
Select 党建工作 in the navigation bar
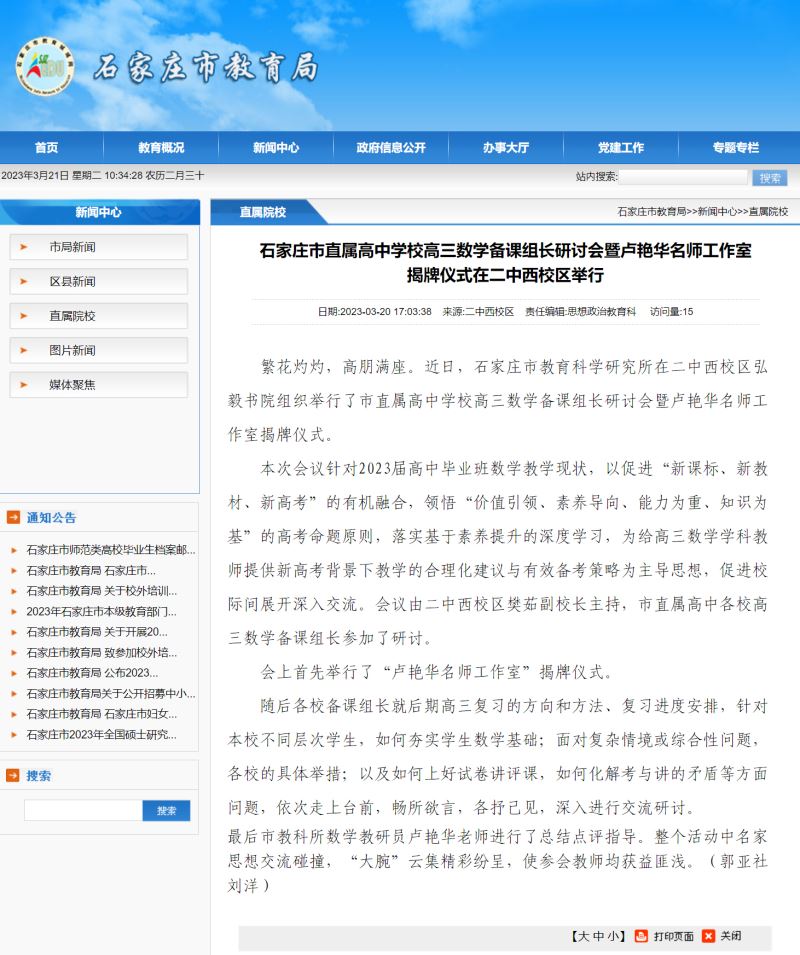(621, 147)
